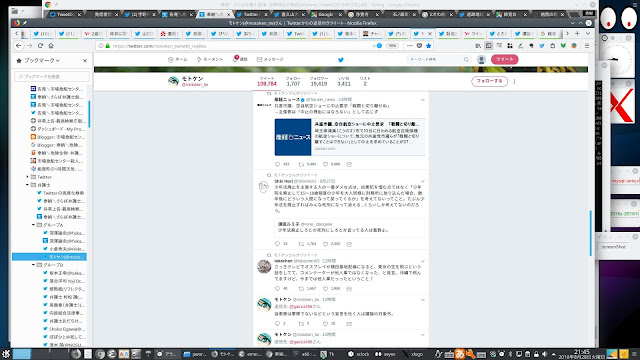
Task: Toggle Firefox sidebar button
Action: pyautogui.click(x=489, y=46)
